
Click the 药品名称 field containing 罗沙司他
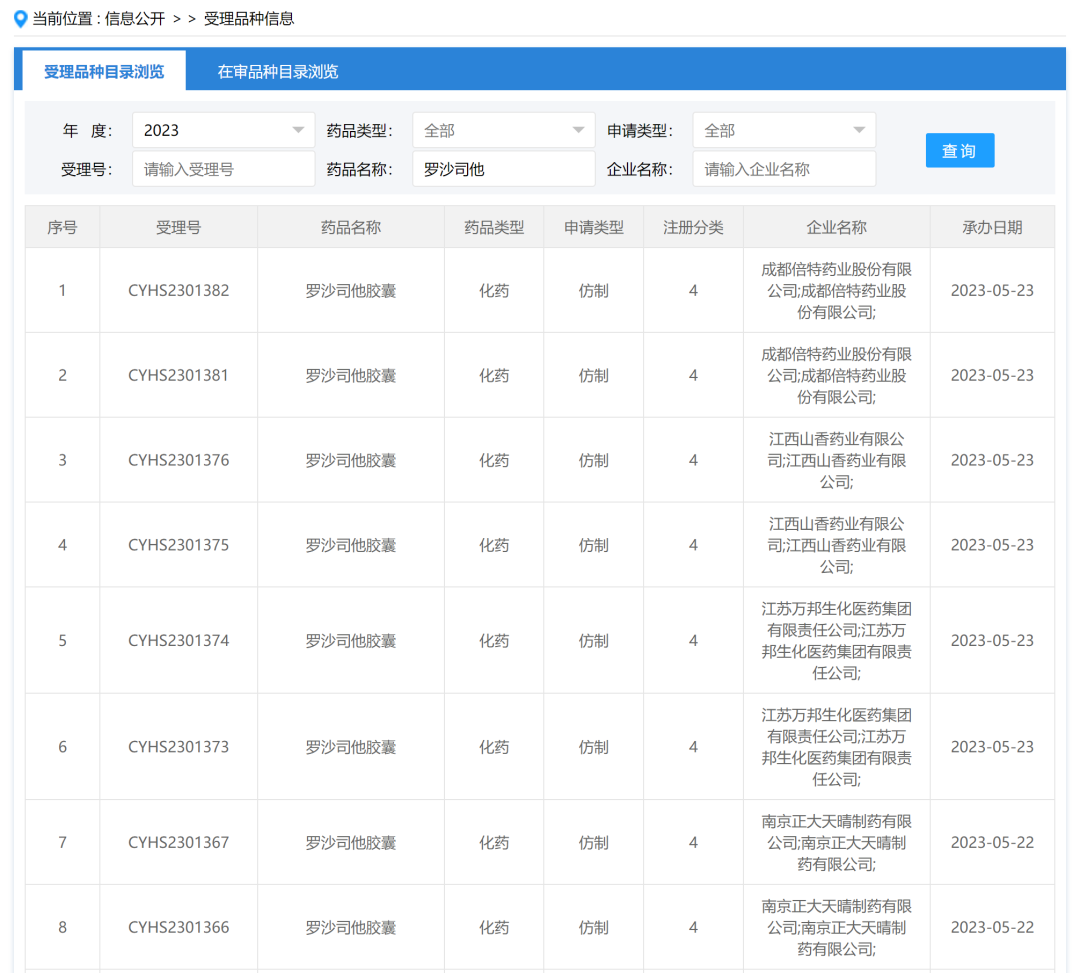pos(503,169)
